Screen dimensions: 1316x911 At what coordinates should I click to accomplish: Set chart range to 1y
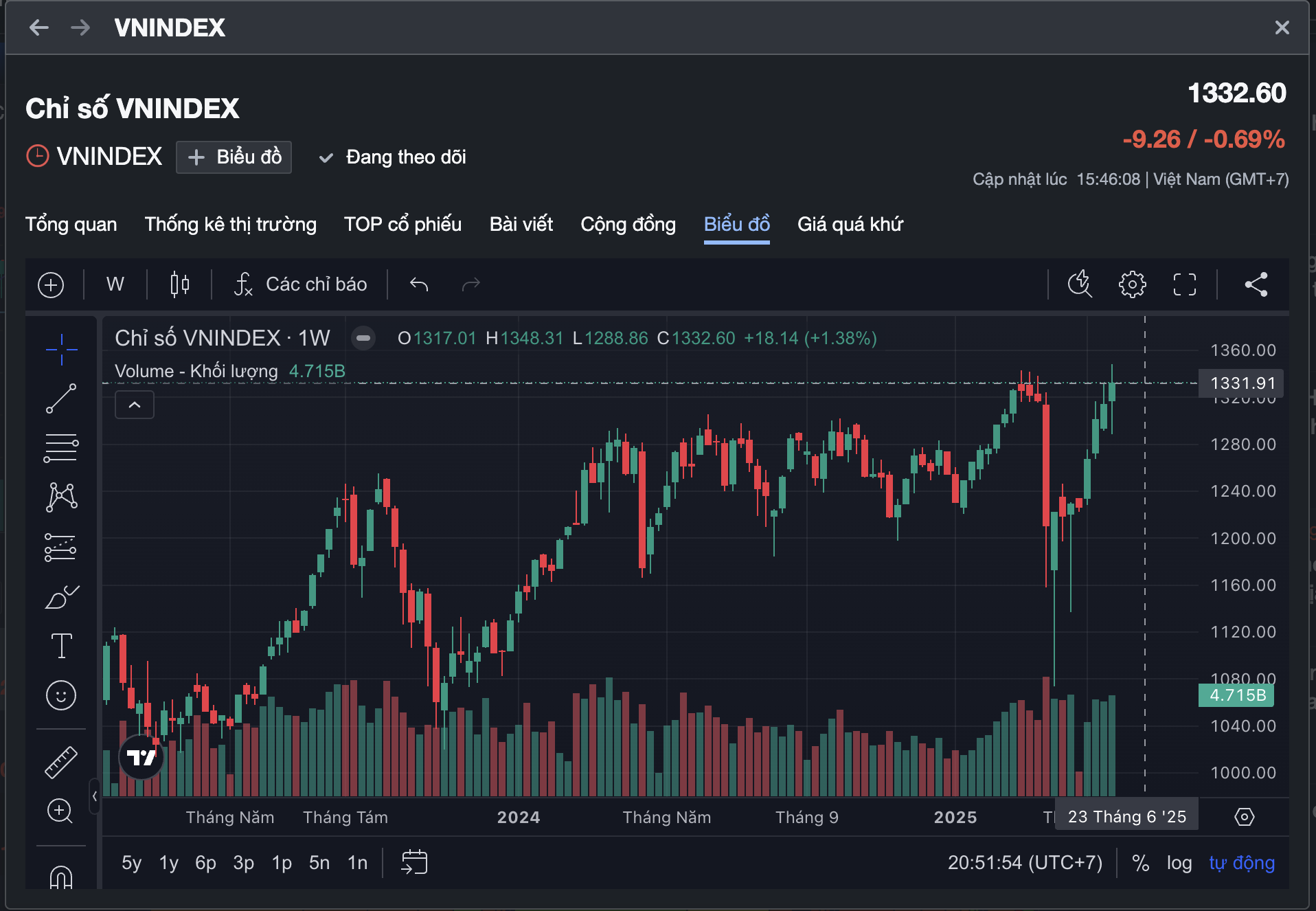click(x=168, y=863)
